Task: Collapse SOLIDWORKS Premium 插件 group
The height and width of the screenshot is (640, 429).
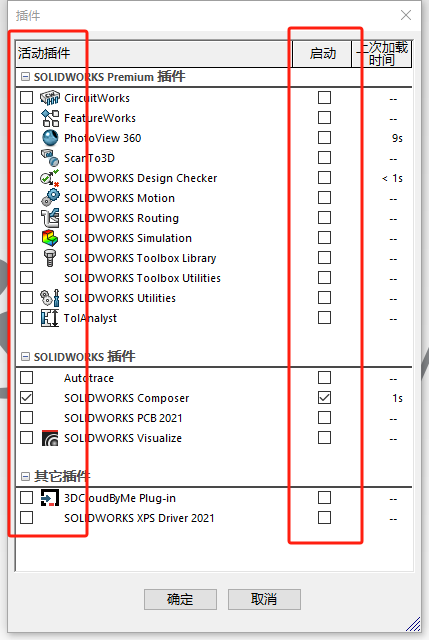Action: 25,77
